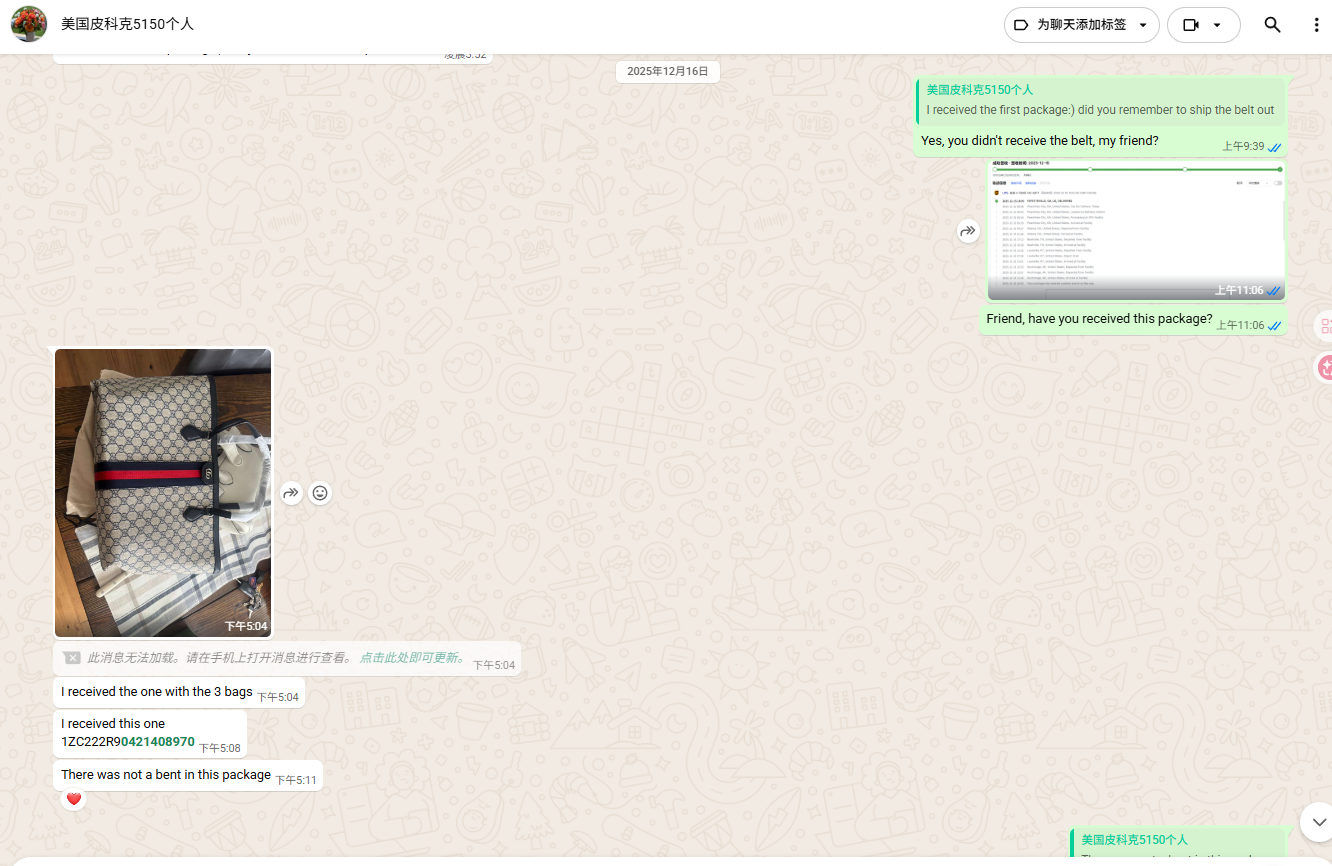This screenshot has height=866, width=1332.
Task: Open the three-dot more options menu
Action: coord(1316,25)
